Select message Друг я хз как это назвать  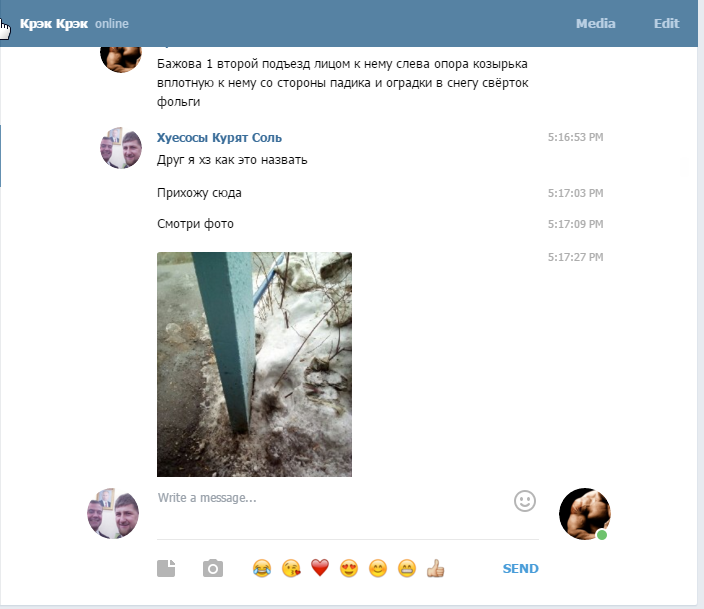pos(232,160)
